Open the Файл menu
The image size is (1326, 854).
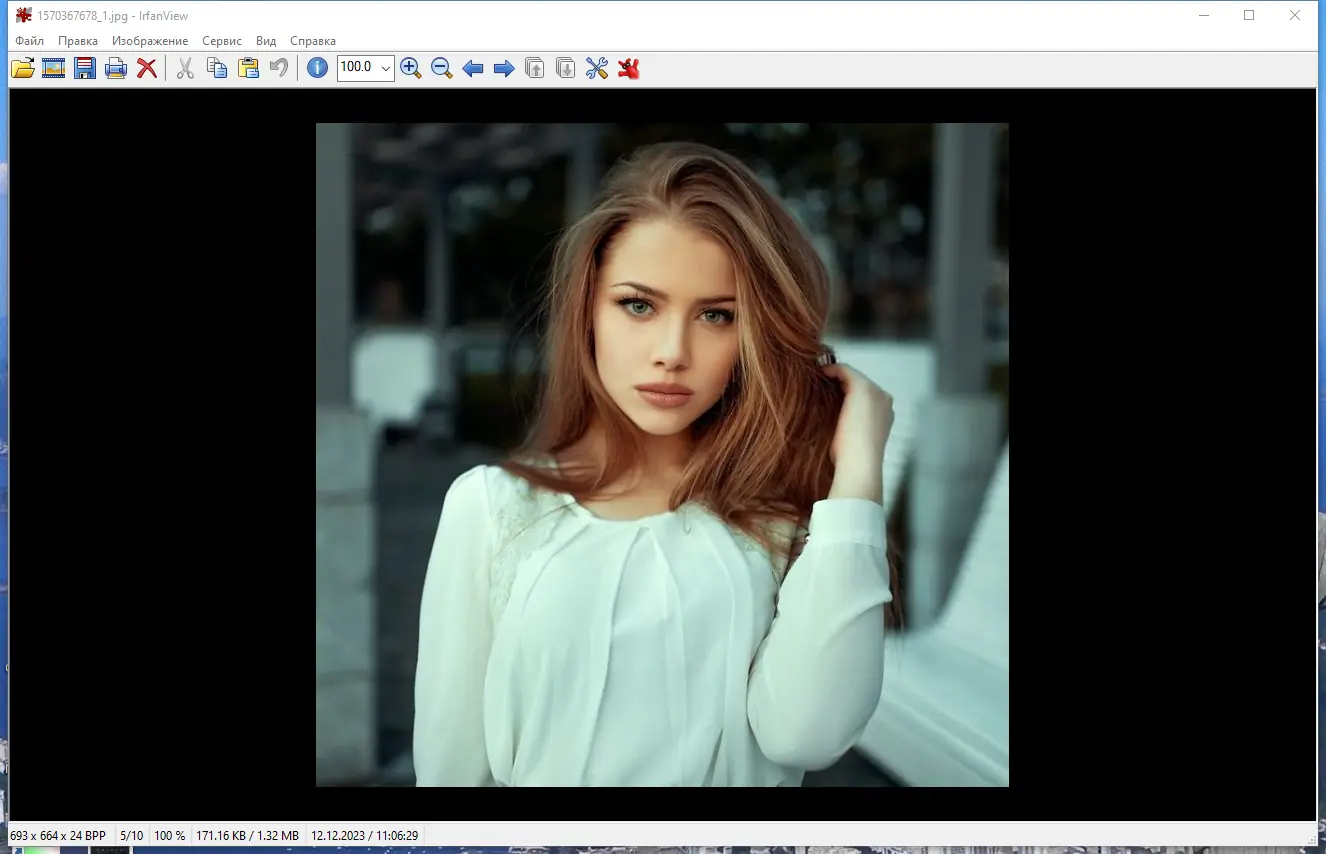click(29, 41)
